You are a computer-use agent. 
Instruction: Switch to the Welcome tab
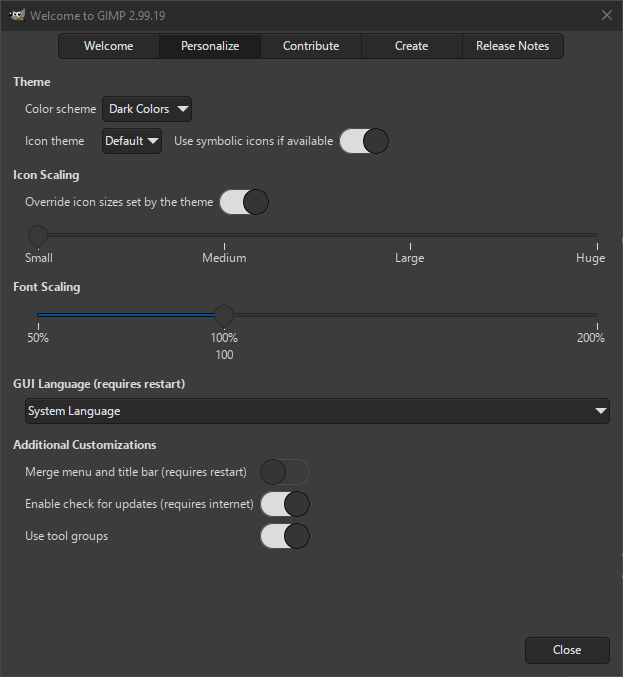pos(108,46)
